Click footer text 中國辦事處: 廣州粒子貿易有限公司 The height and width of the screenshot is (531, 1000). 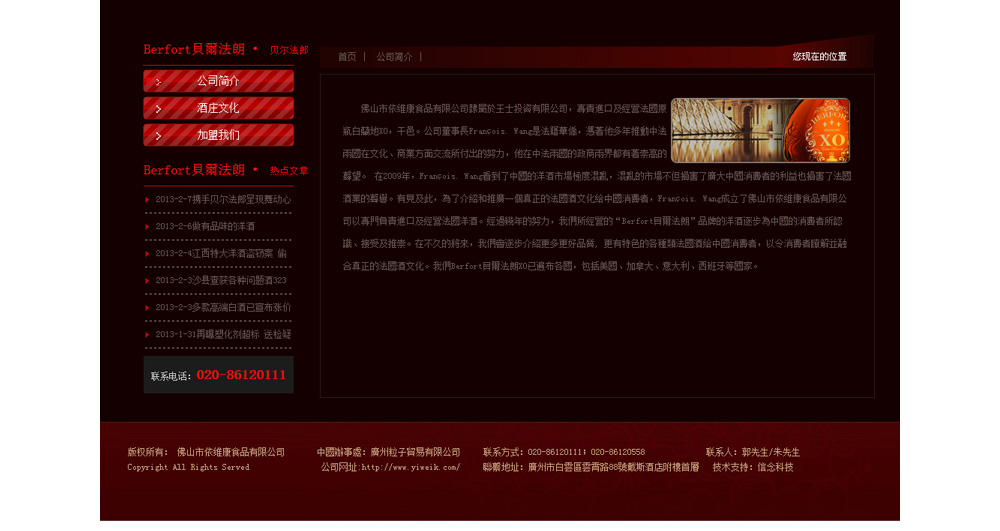[388, 452]
